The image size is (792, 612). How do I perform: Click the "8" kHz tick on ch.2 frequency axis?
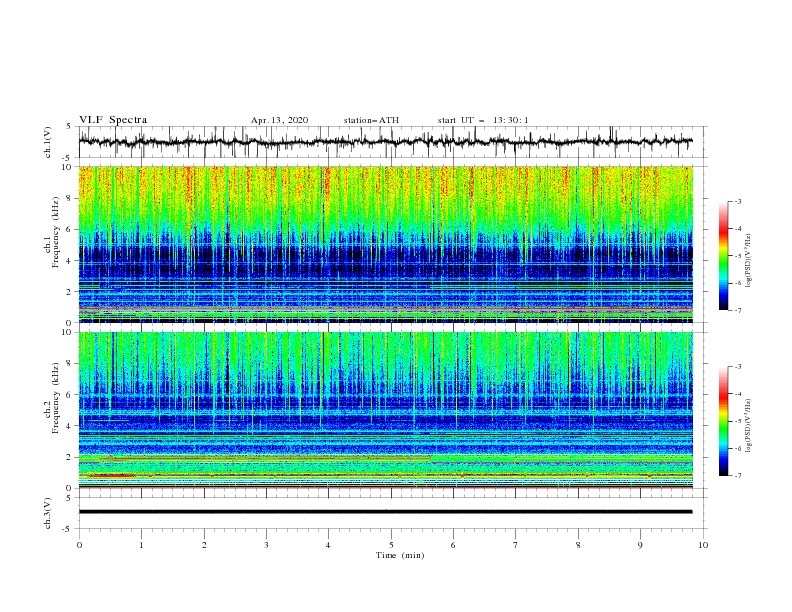pos(69,363)
